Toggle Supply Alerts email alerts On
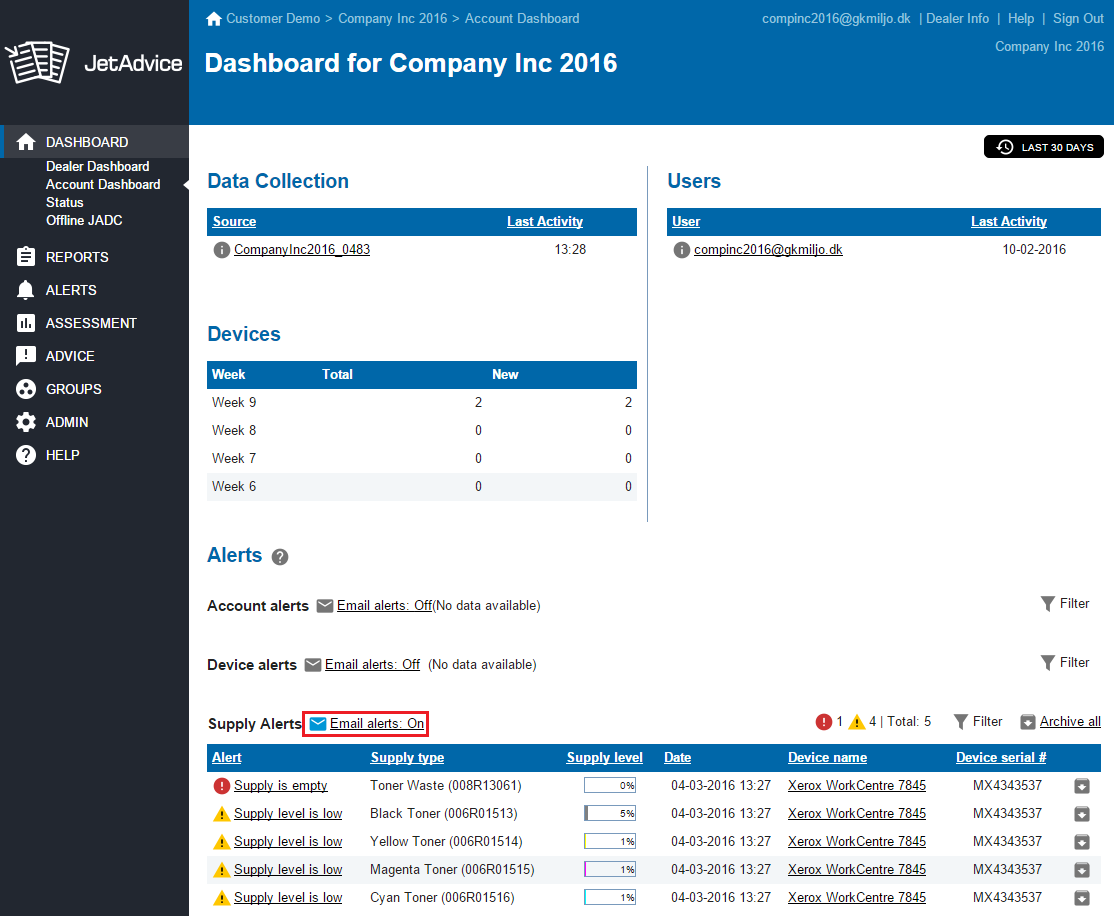The image size is (1114, 916). [x=376, y=724]
